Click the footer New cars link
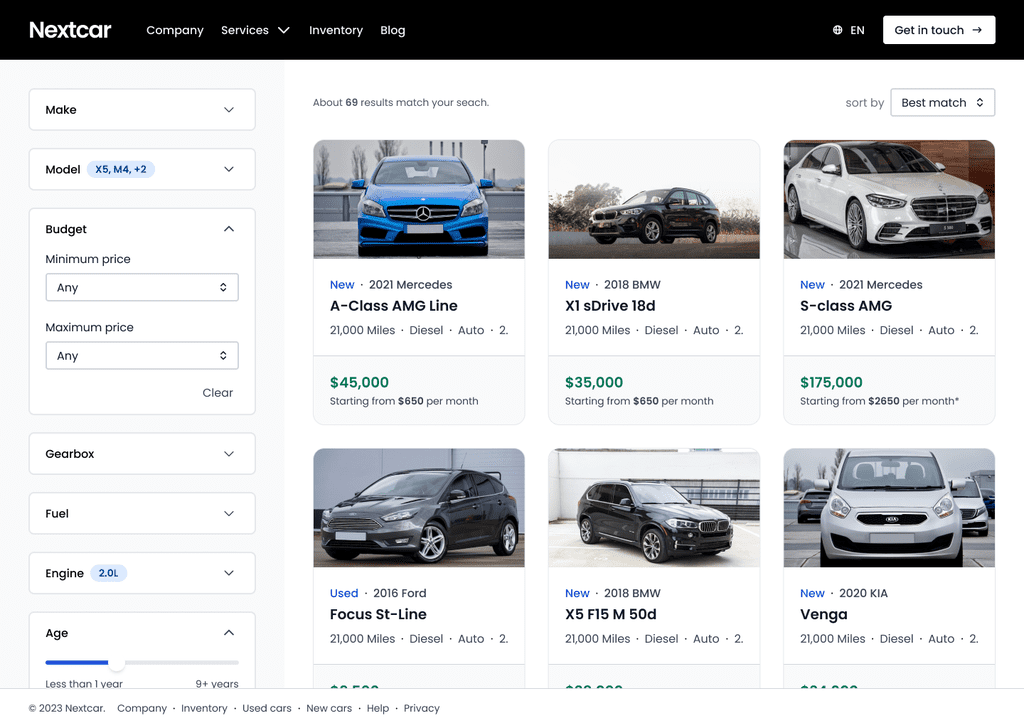The image size is (1024, 728). 329,708
